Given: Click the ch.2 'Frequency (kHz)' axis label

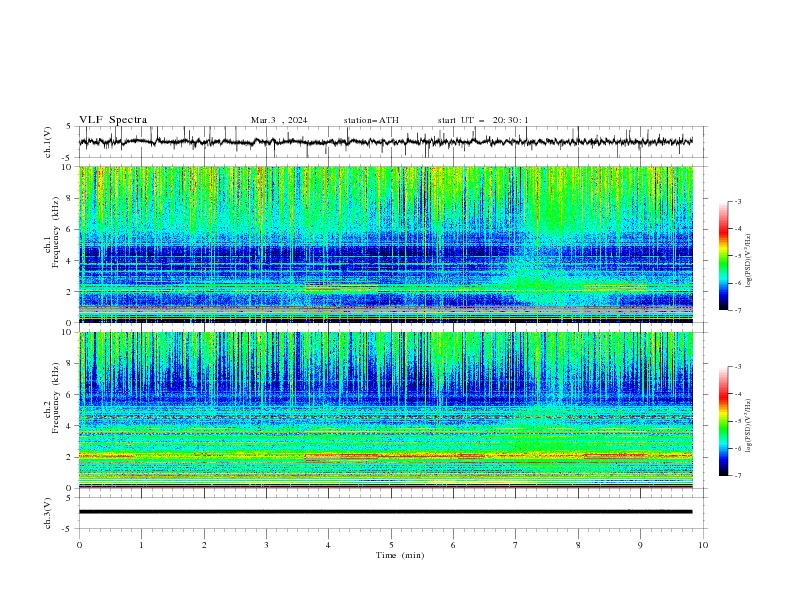Looking at the screenshot, I should click(x=56, y=398).
